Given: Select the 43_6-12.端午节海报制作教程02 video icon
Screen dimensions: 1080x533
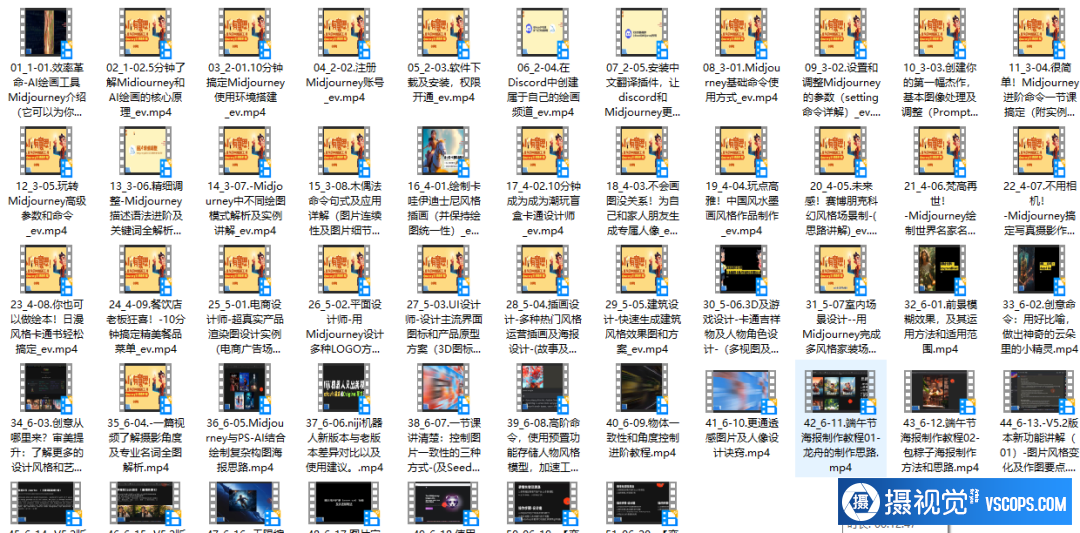Looking at the screenshot, I should tap(941, 394).
